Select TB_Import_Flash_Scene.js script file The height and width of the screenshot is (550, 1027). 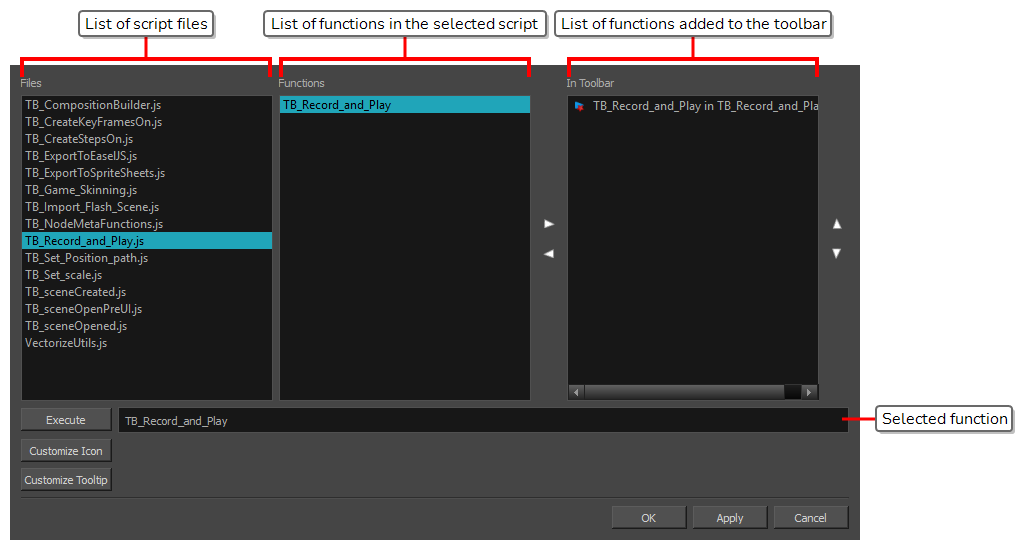[147, 207]
